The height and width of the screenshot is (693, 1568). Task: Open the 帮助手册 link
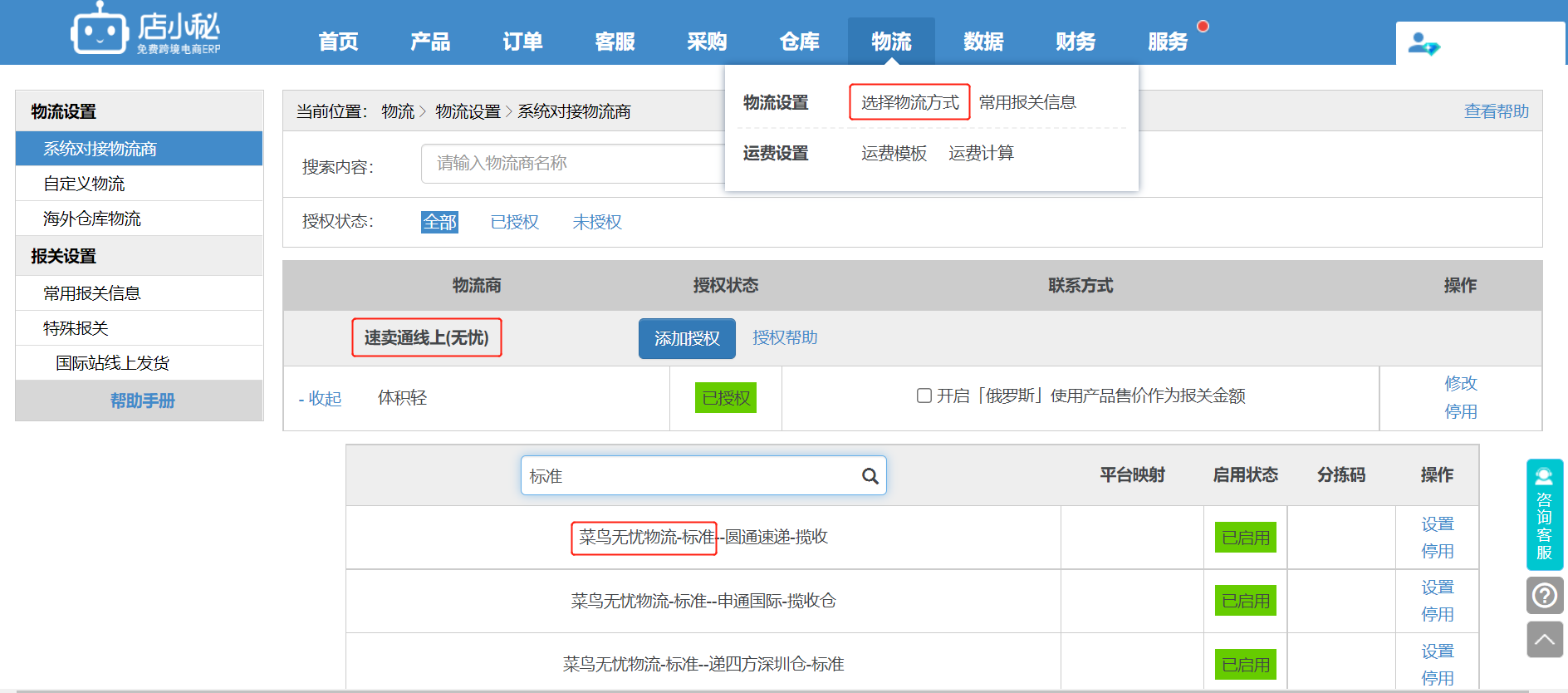pyautogui.click(x=142, y=401)
